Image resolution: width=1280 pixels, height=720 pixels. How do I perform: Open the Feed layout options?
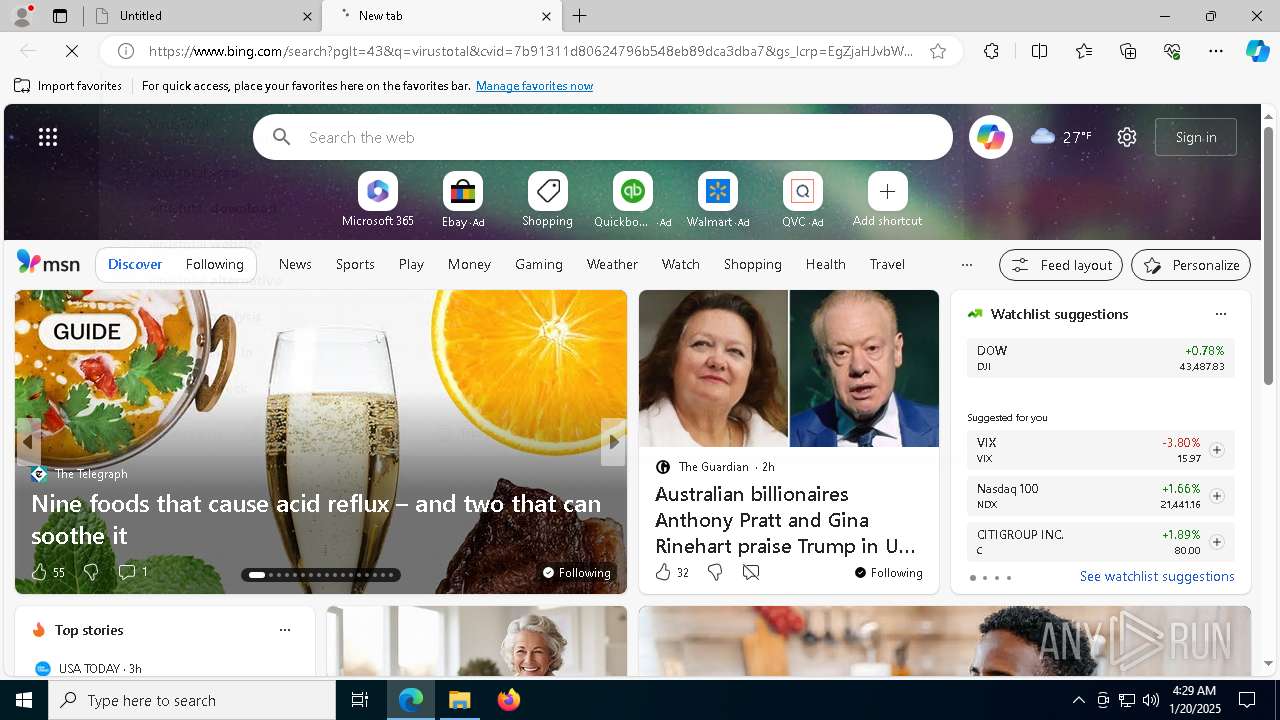click(1061, 265)
